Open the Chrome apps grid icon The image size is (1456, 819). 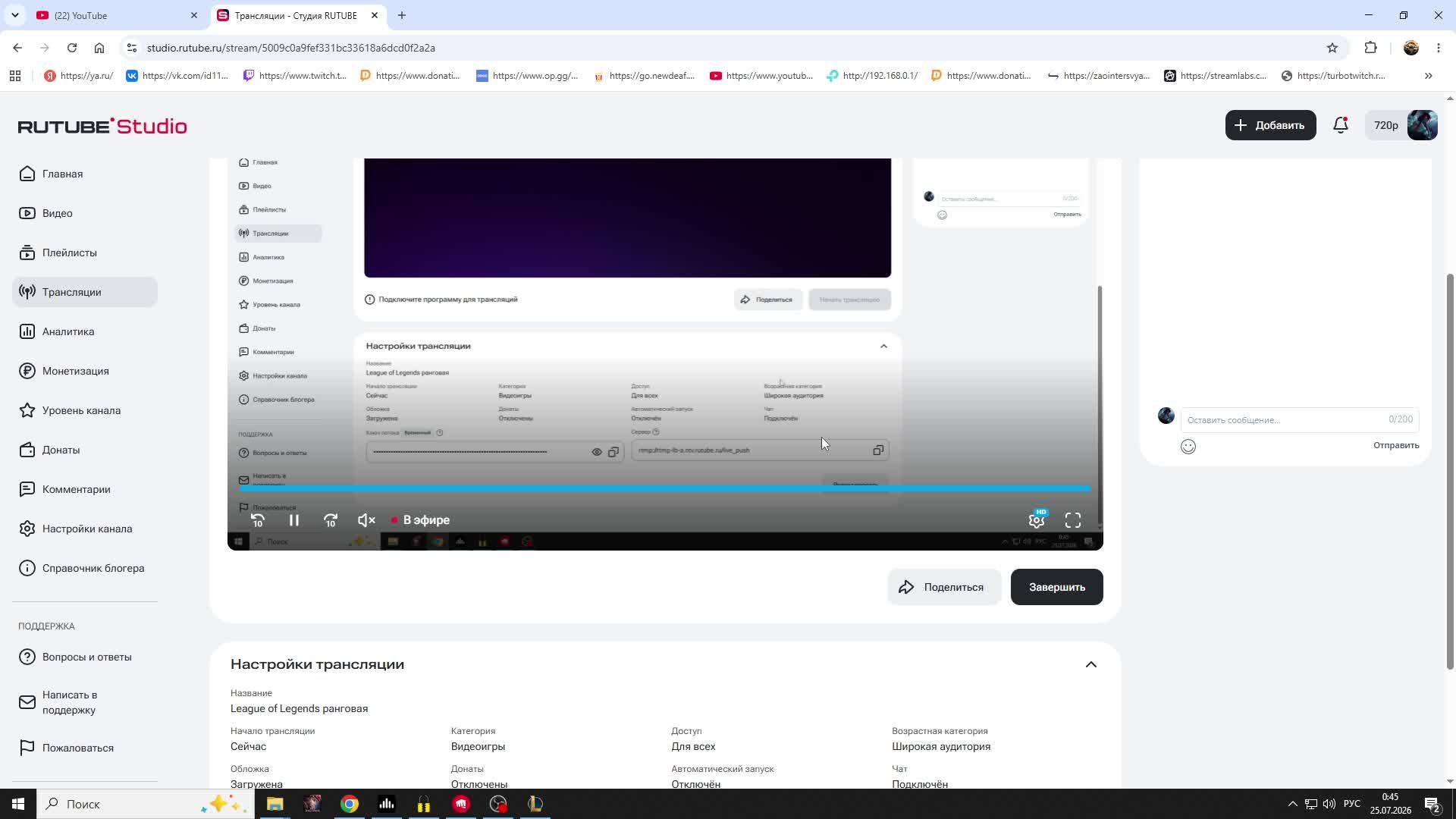point(15,76)
